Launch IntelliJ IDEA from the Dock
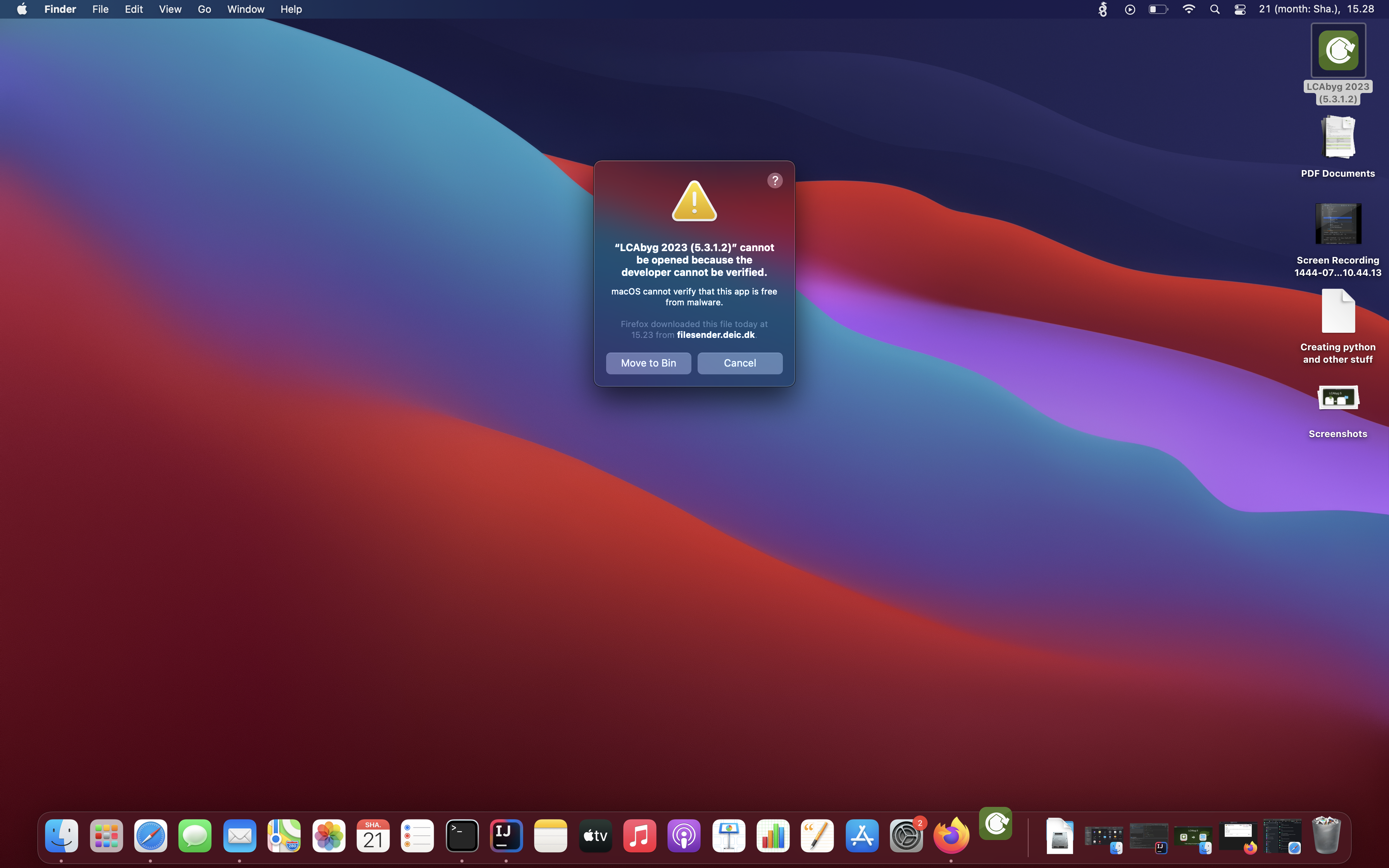Viewport: 1389px width, 868px height. (x=506, y=836)
